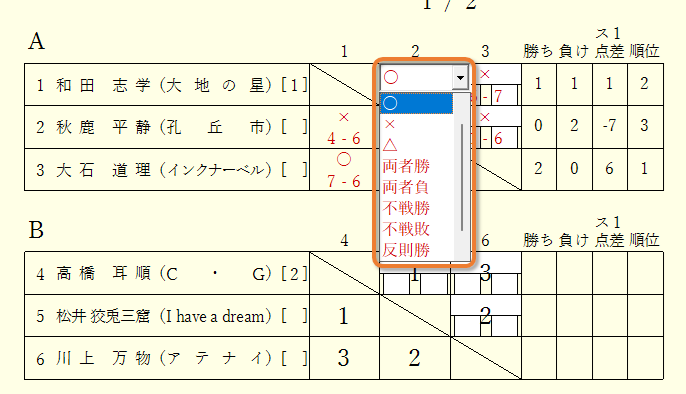Select 不戦敗 from the dropdown list

point(416,229)
